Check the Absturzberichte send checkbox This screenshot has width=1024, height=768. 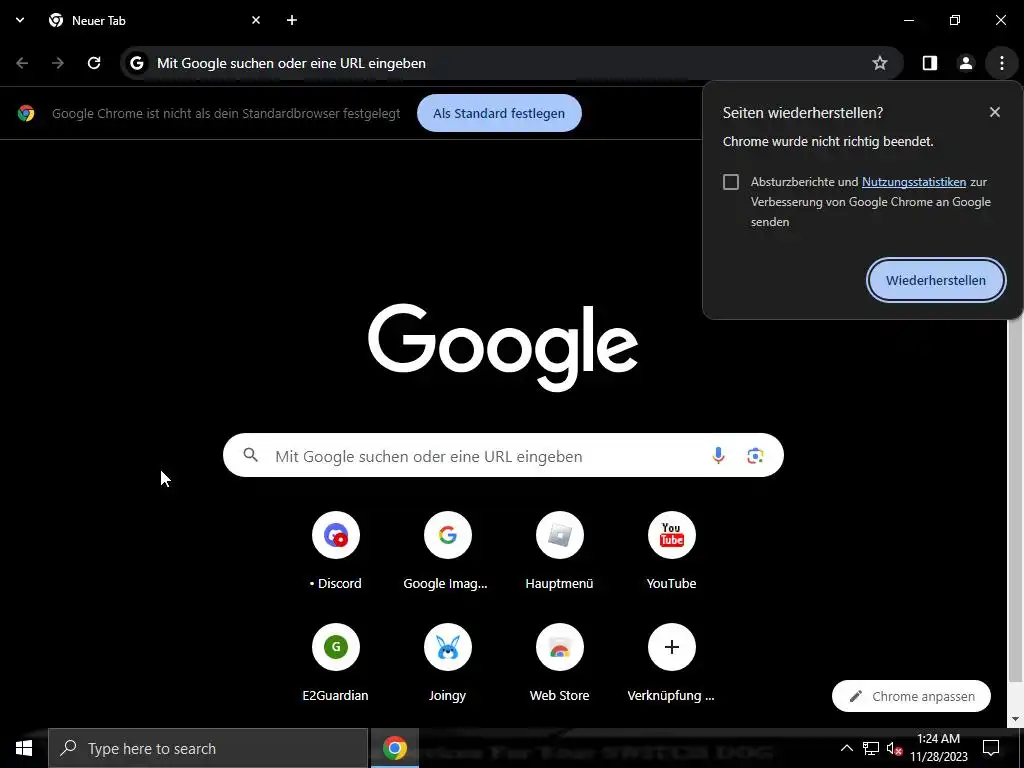click(731, 182)
